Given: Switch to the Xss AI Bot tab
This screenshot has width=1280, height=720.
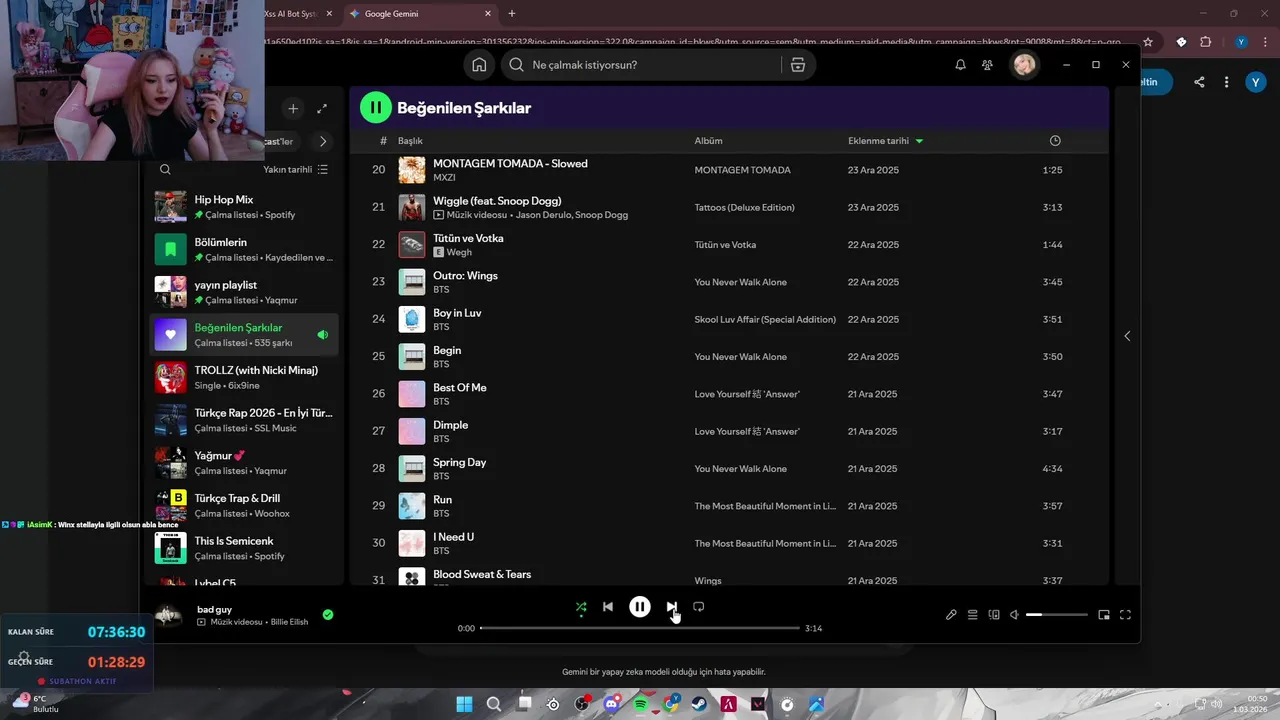Looking at the screenshot, I should point(298,14).
